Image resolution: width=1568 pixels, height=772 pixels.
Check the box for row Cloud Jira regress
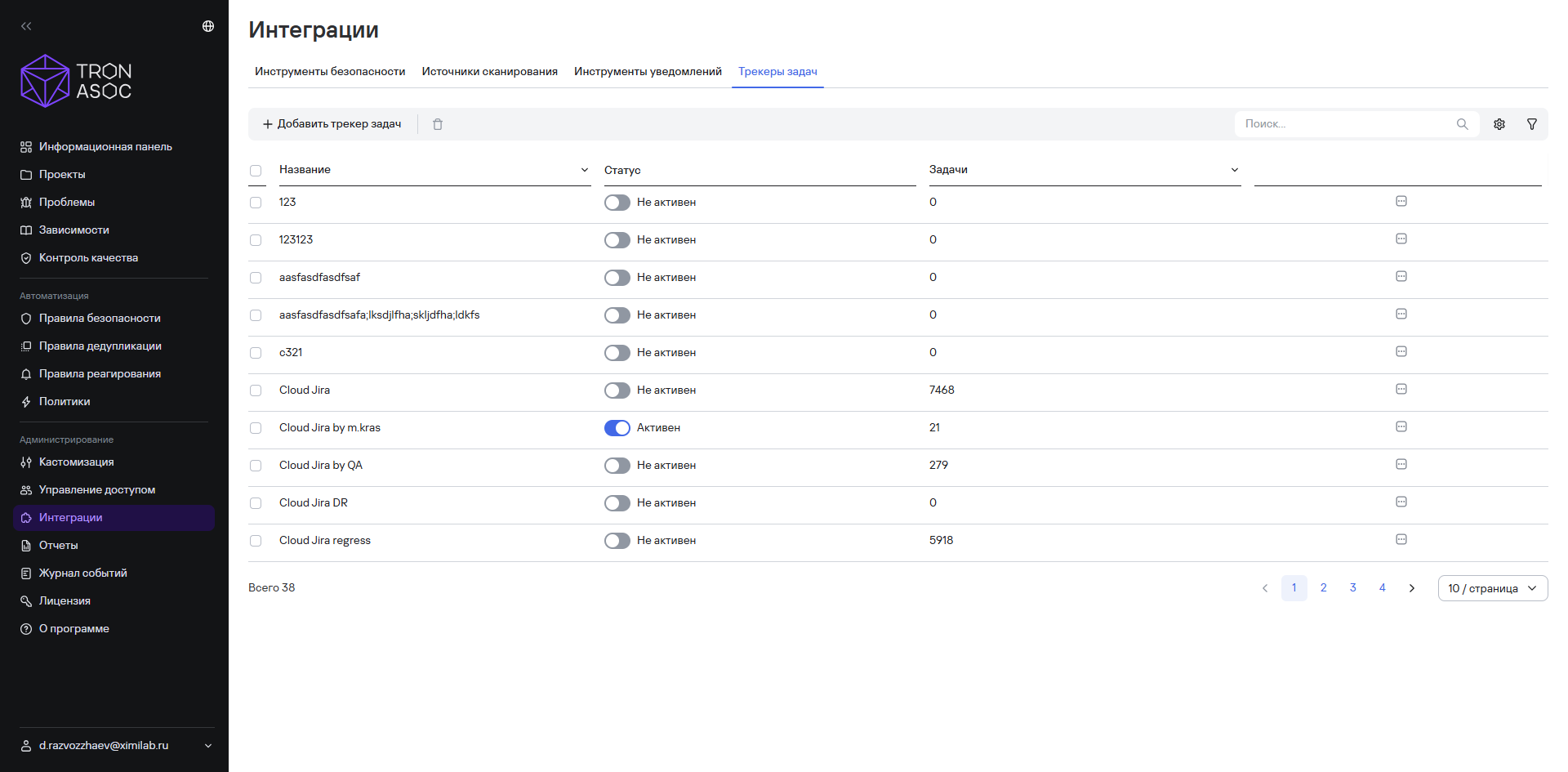(256, 541)
